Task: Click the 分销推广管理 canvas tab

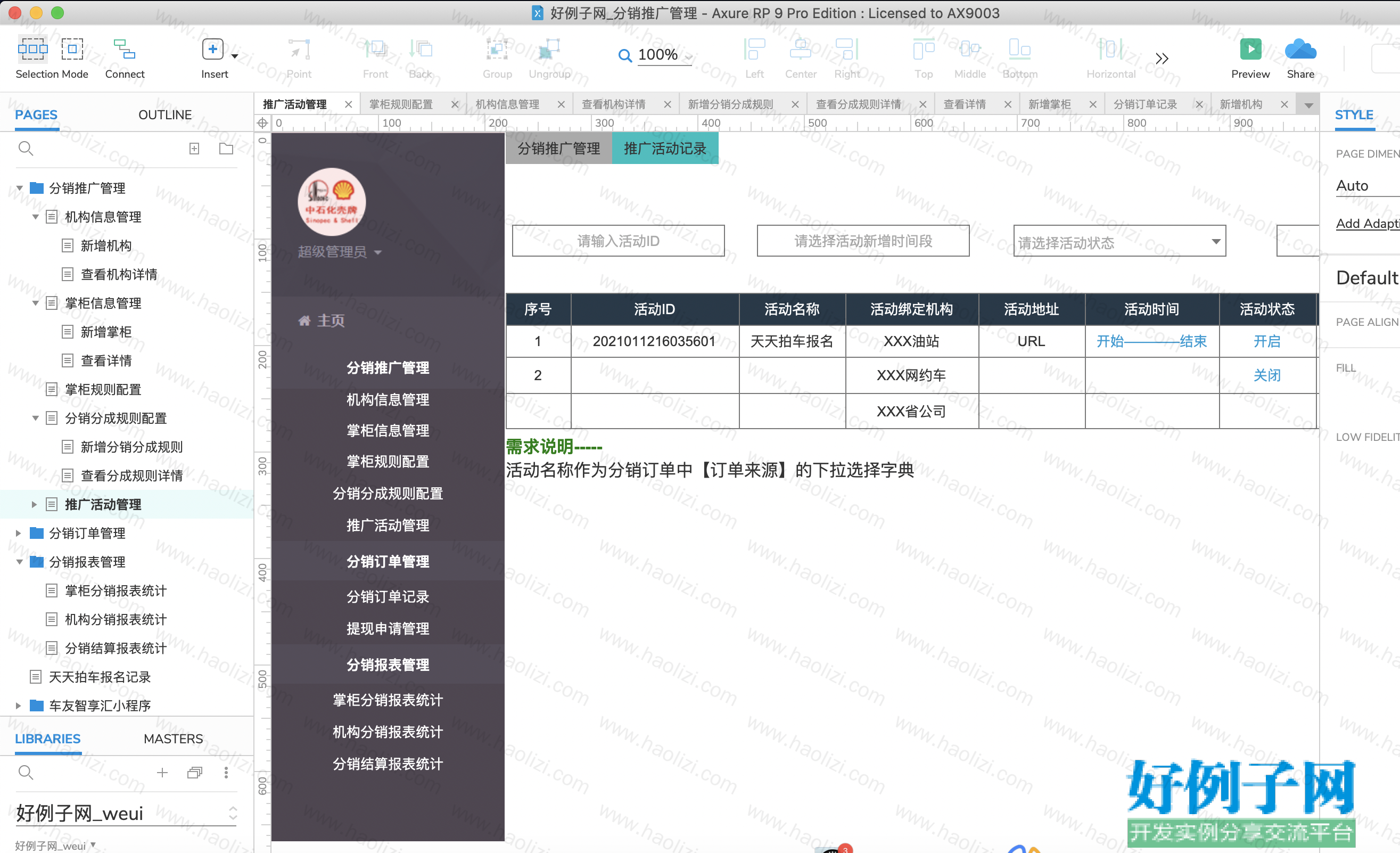Action: click(x=558, y=149)
